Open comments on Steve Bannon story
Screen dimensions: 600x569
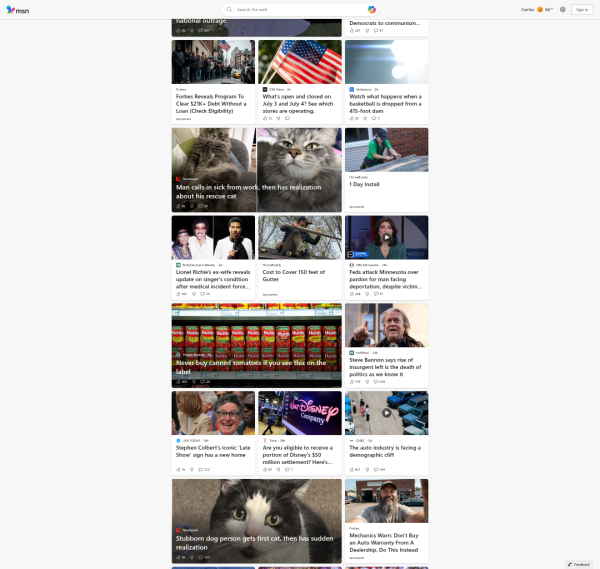379,382
